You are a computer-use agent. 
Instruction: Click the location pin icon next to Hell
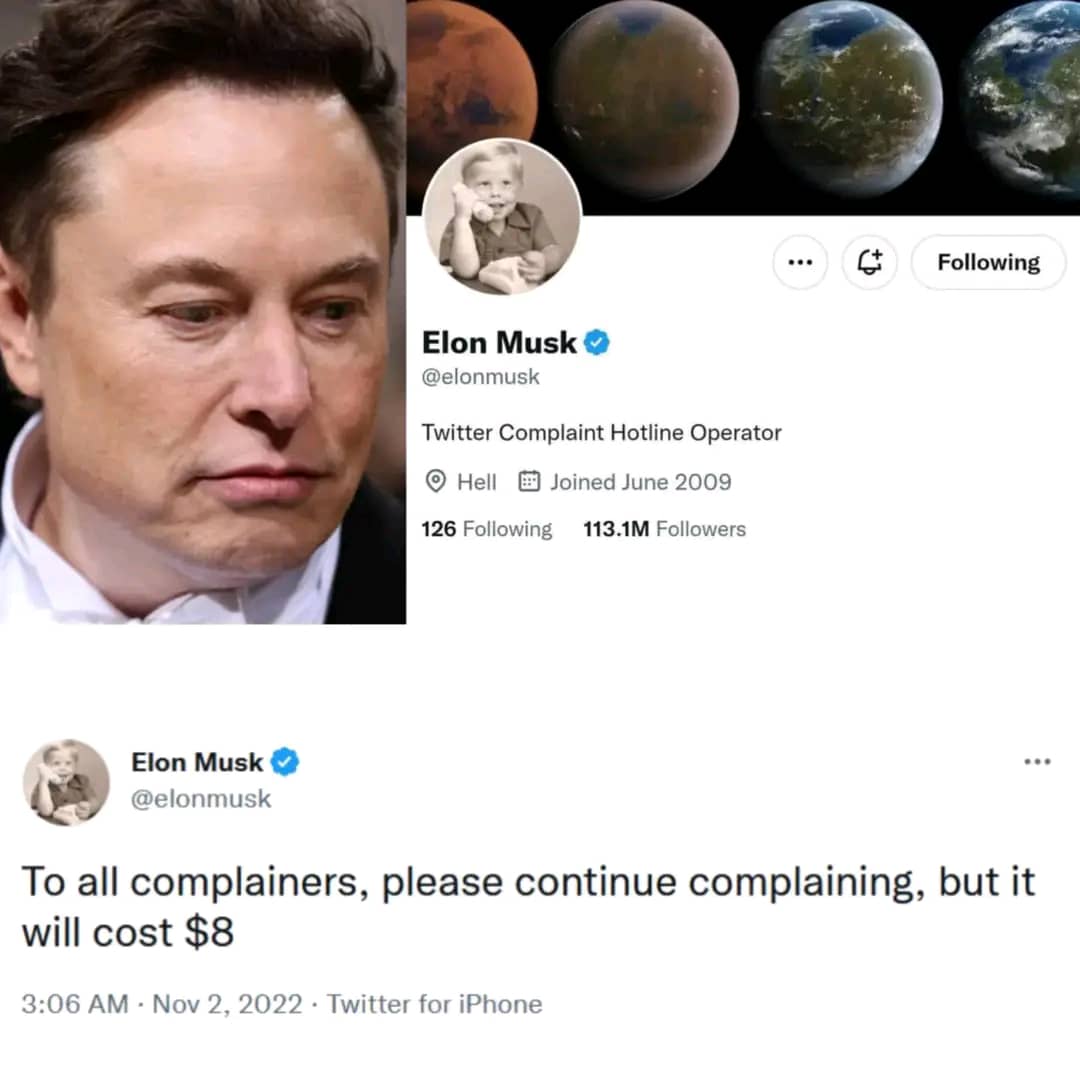435,481
